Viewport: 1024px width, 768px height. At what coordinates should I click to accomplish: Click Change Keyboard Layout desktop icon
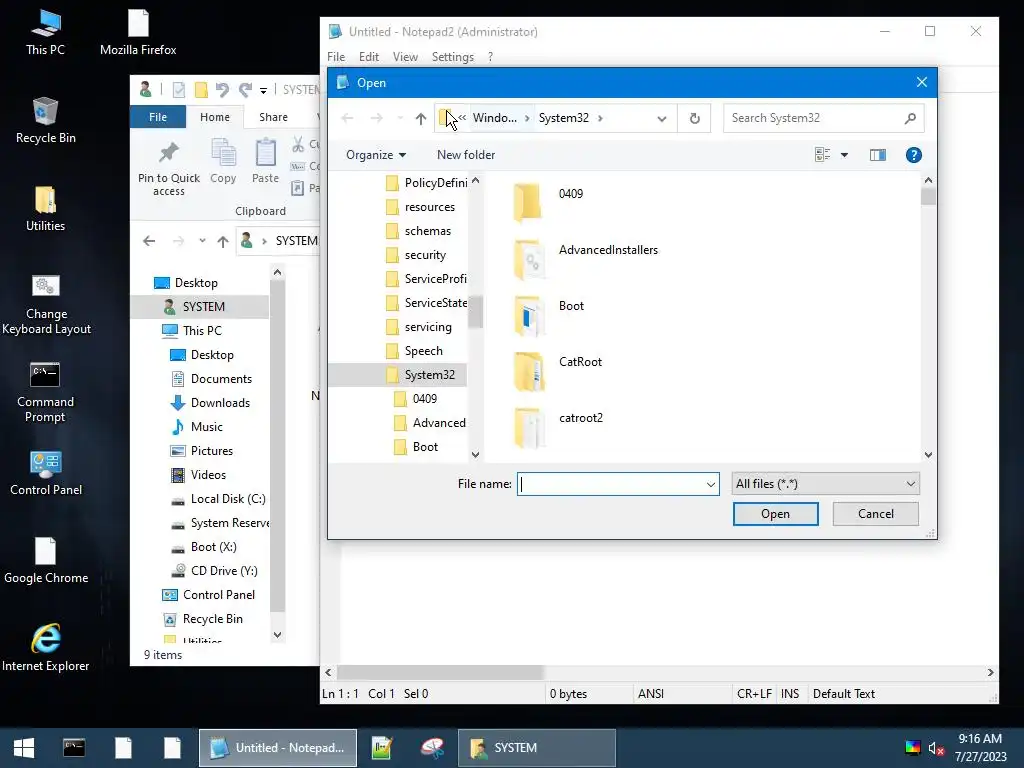[46, 305]
